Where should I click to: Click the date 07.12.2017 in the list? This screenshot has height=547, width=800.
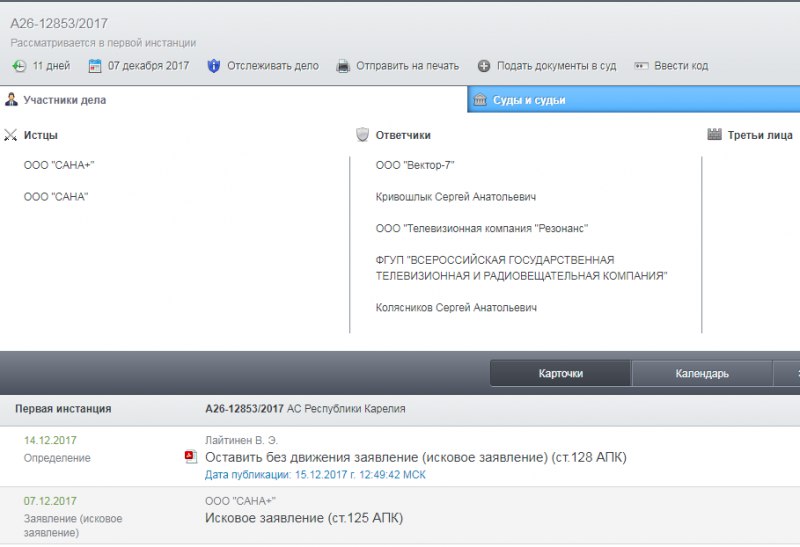coord(50,501)
